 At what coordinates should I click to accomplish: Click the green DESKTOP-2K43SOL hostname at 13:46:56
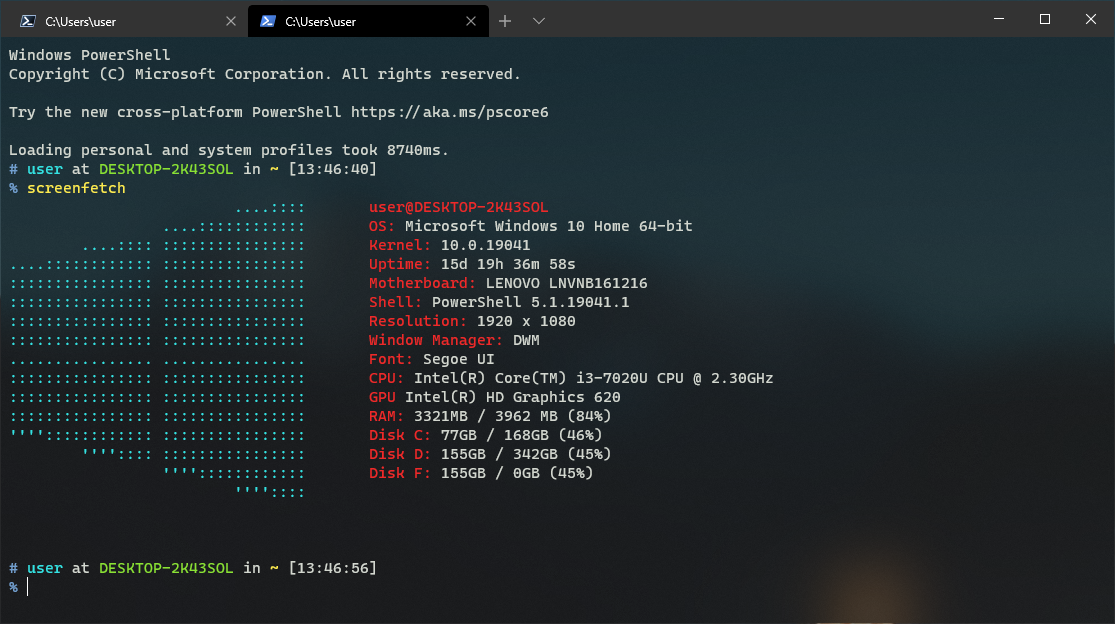166,569
